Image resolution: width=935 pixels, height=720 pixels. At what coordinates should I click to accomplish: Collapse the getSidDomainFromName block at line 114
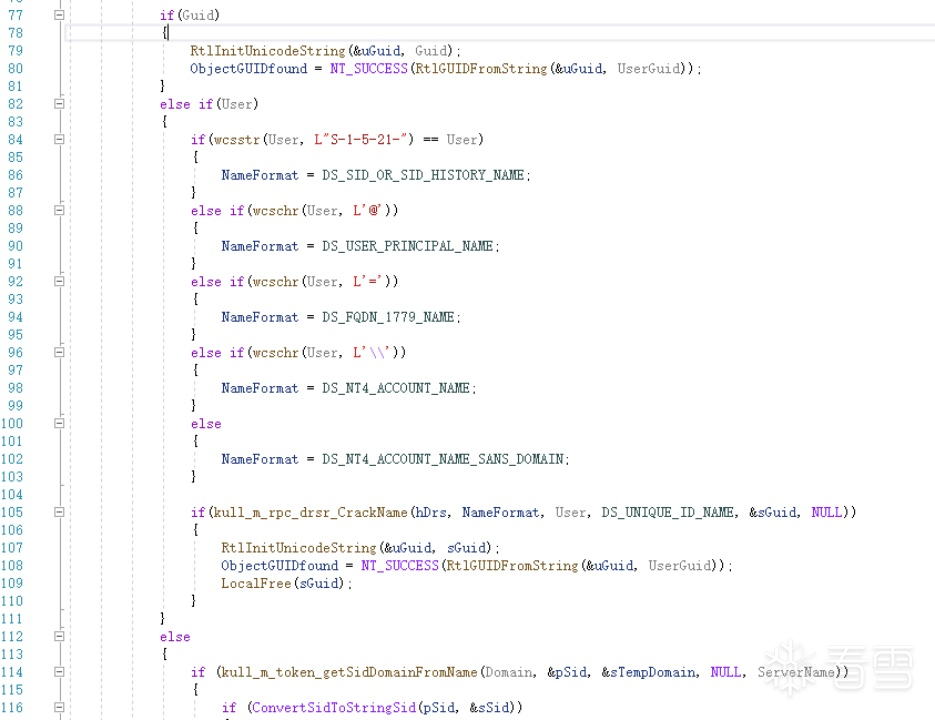coord(59,672)
